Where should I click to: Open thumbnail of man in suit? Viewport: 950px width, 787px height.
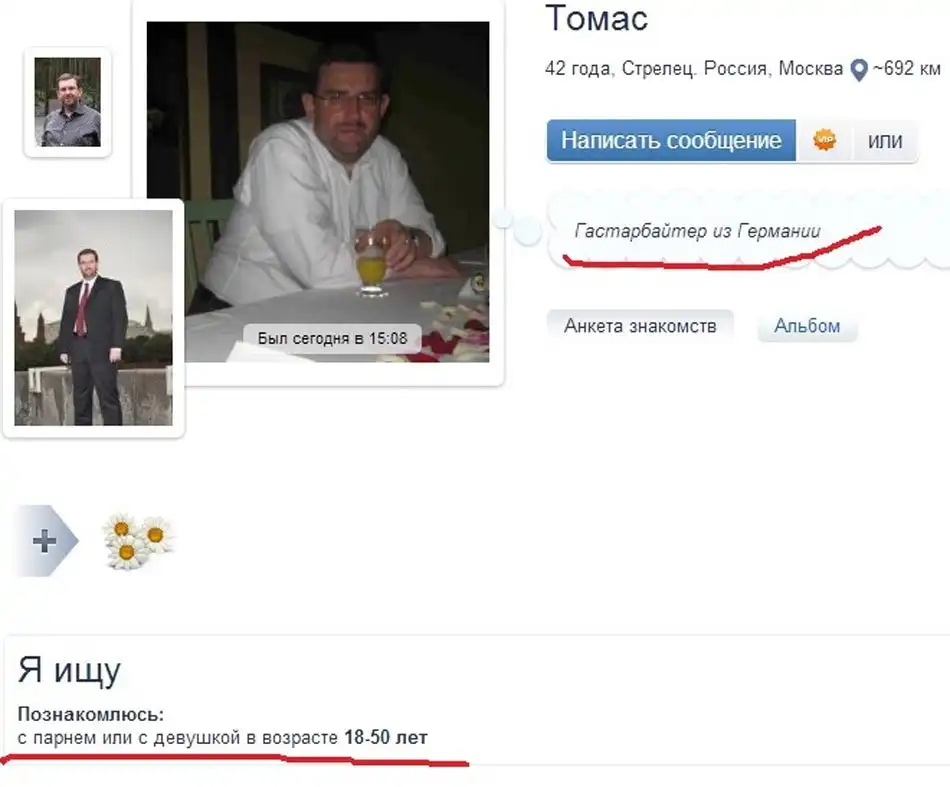click(93, 317)
